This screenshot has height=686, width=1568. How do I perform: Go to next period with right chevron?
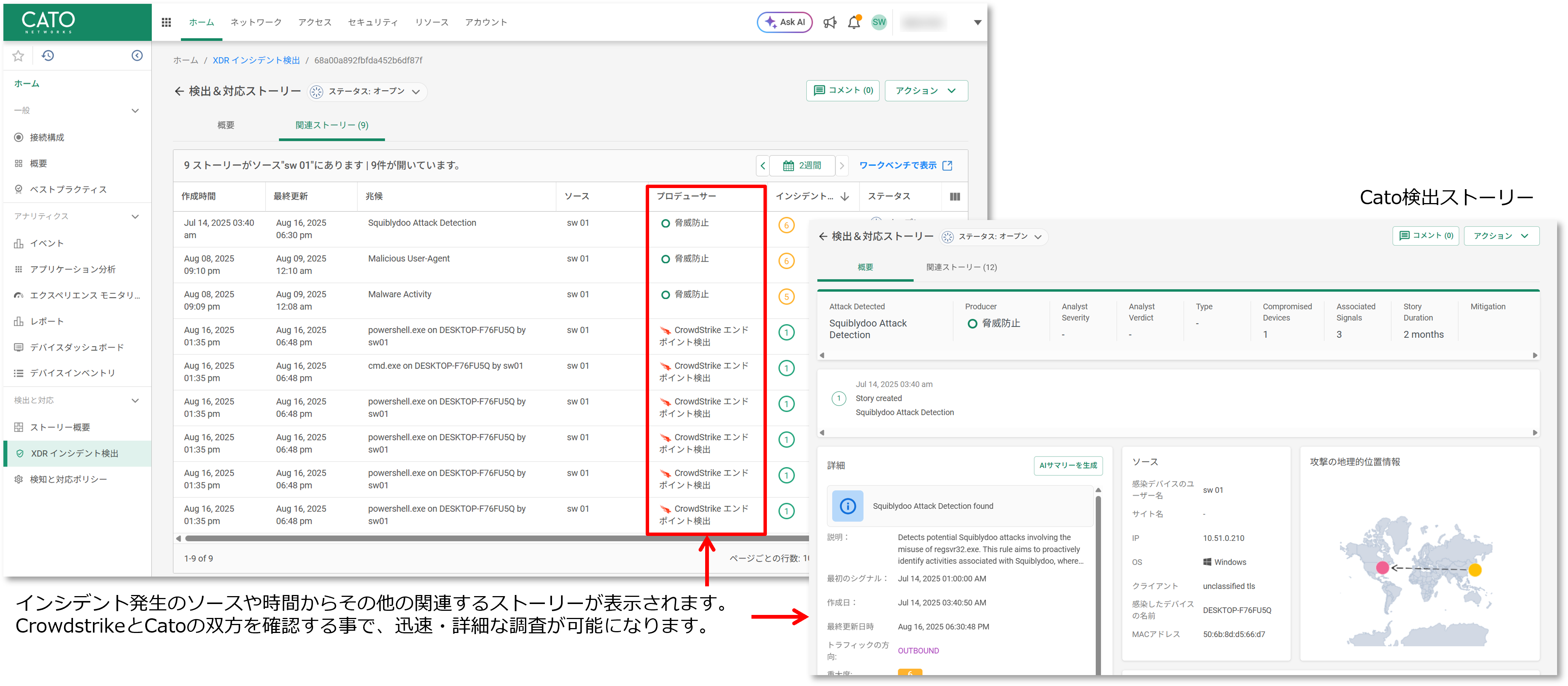tap(842, 165)
